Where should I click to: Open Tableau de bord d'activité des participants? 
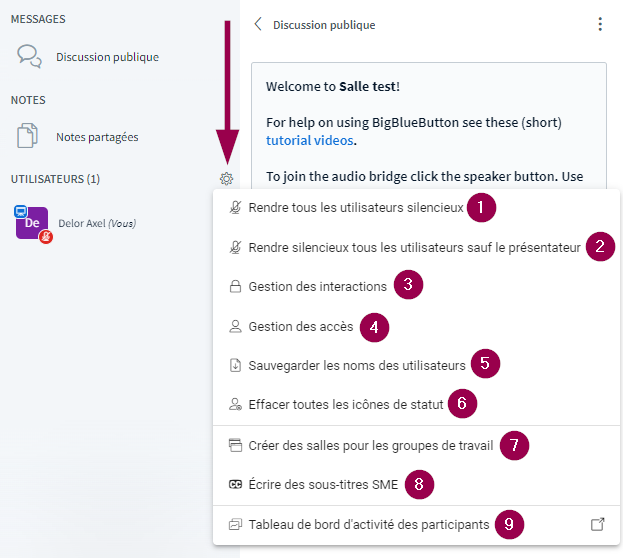368,524
